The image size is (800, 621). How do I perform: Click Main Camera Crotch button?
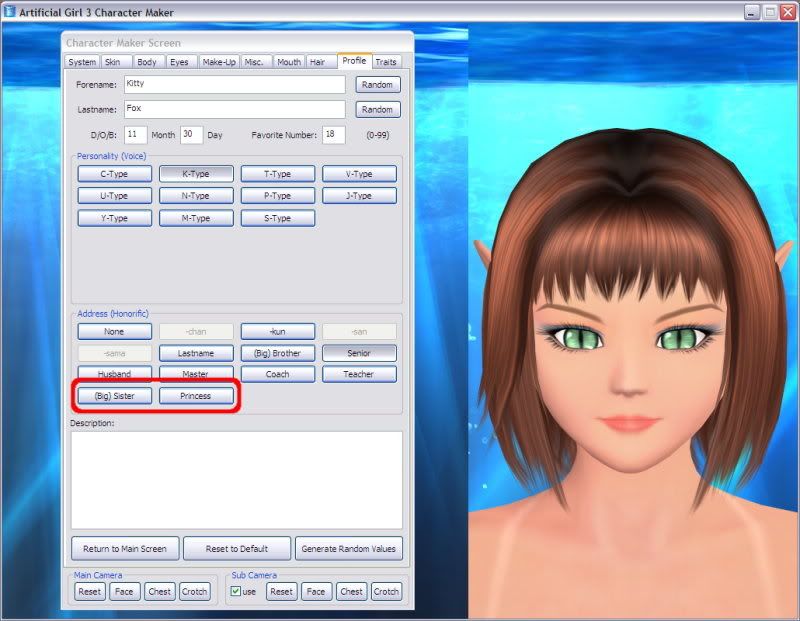tap(194, 592)
